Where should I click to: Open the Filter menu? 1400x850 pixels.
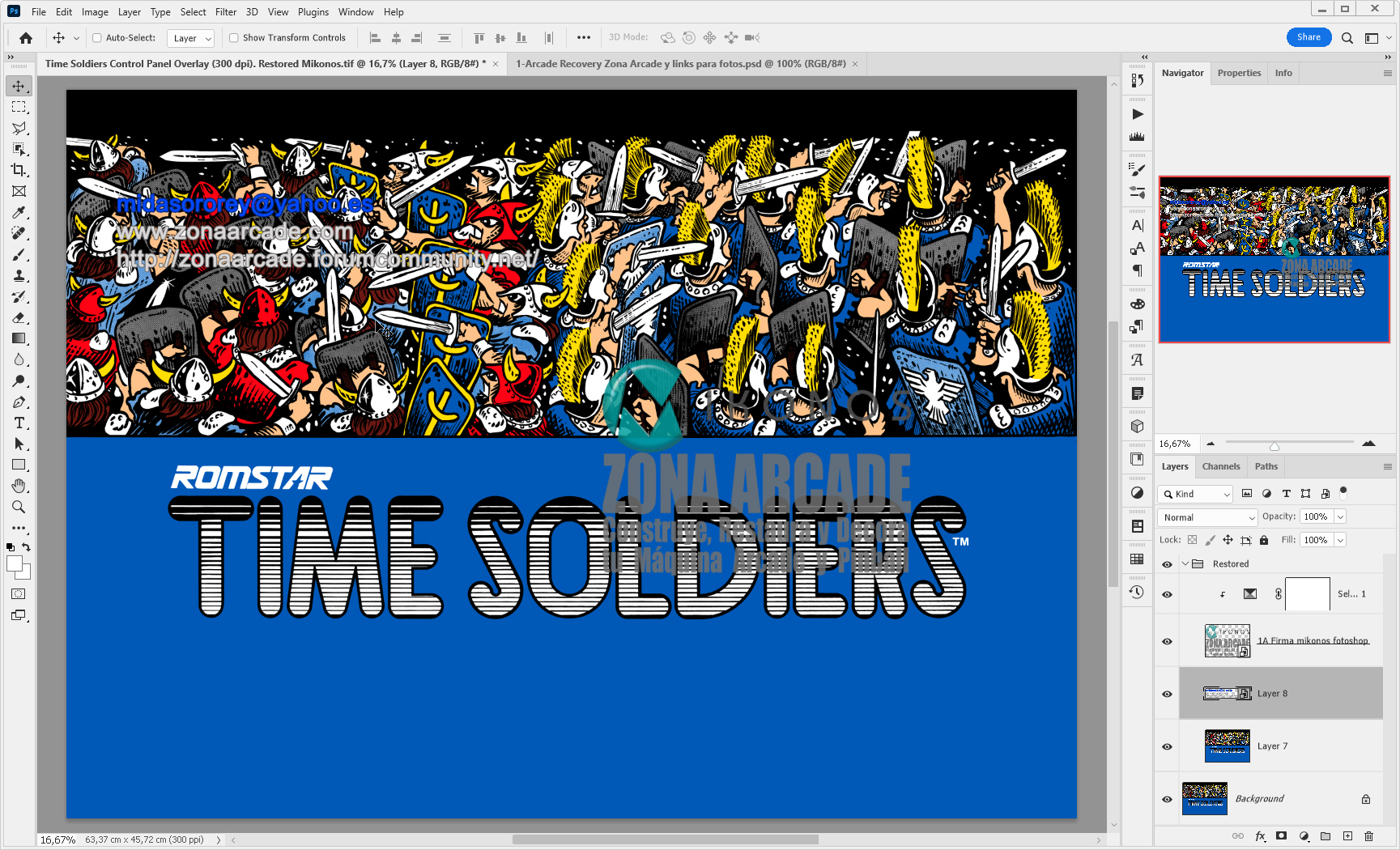click(x=225, y=11)
